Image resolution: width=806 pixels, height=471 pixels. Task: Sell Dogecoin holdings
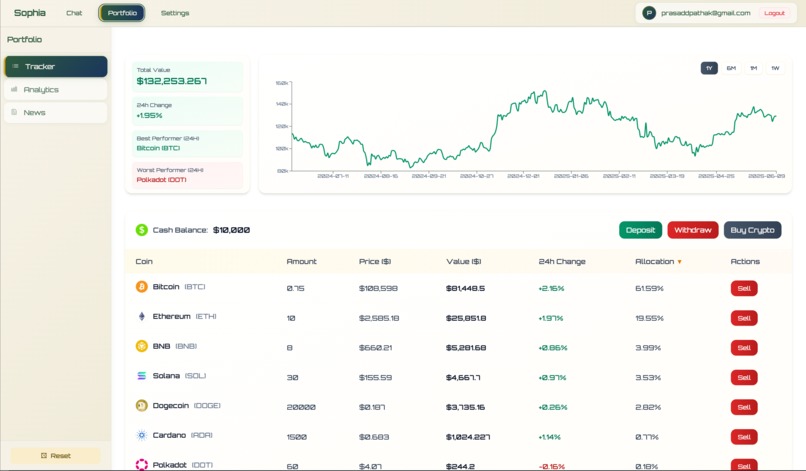(x=744, y=407)
